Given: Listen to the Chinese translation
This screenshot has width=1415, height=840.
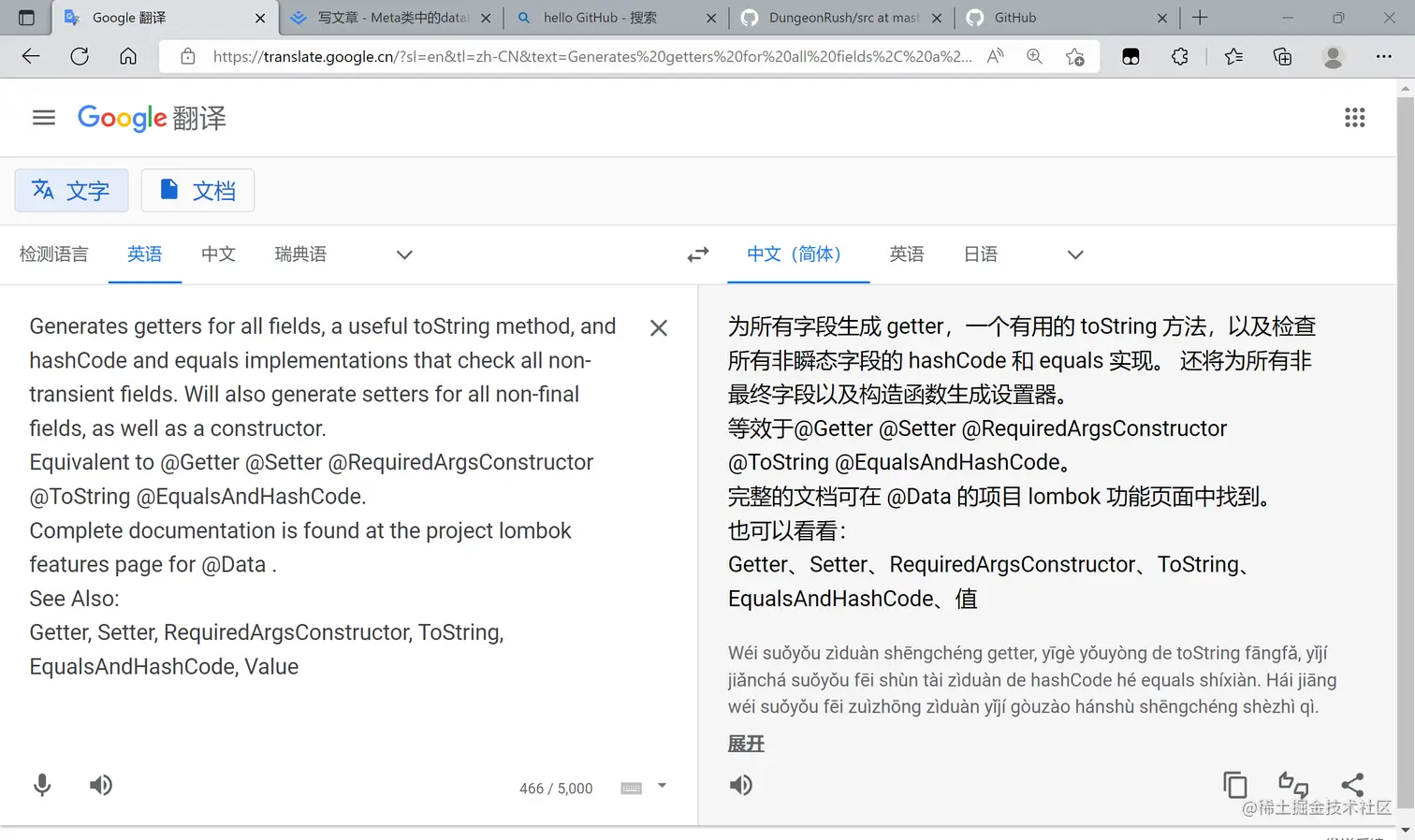Looking at the screenshot, I should click(x=741, y=786).
